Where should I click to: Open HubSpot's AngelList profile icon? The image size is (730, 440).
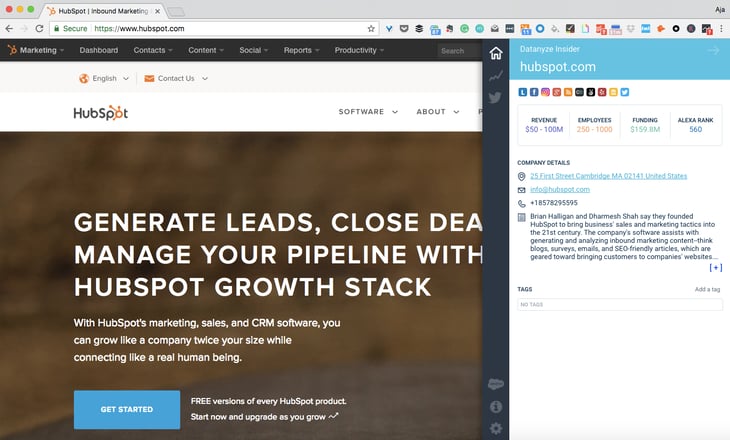tap(591, 92)
